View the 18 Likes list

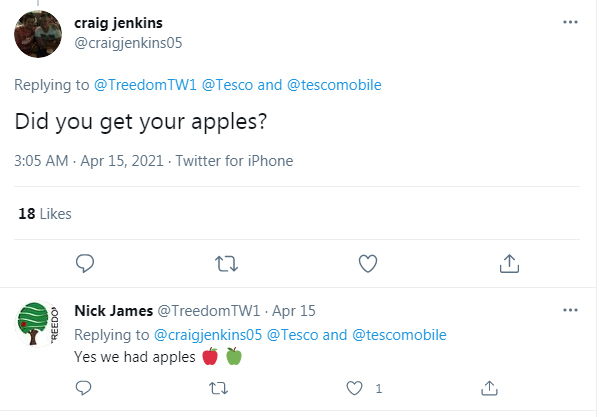tap(45, 213)
